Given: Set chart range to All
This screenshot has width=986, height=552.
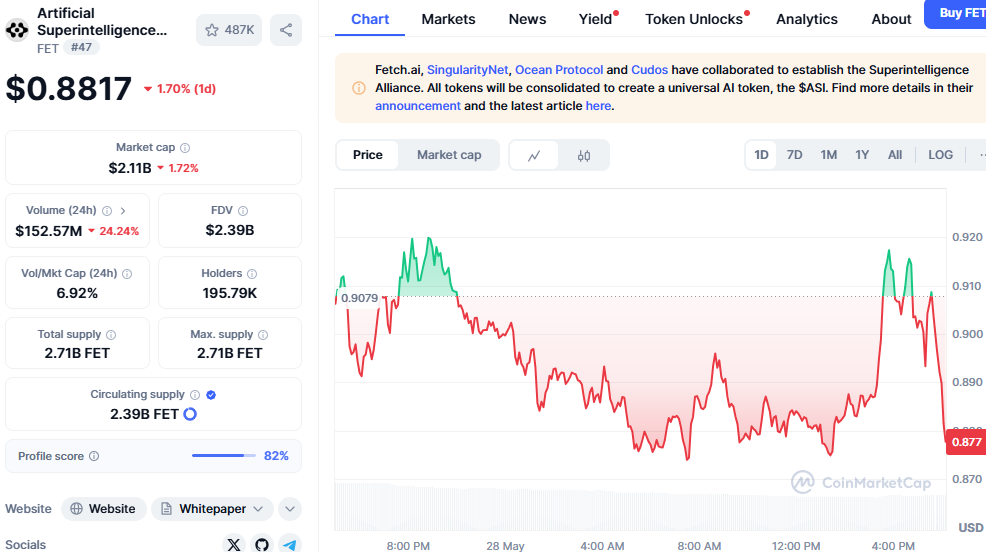Looking at the screenshot, I should [x=894, y=155].
